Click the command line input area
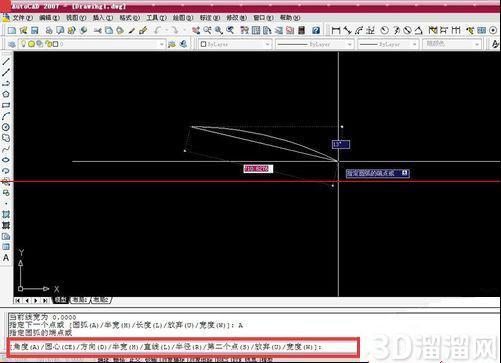 tap(183, 347)
